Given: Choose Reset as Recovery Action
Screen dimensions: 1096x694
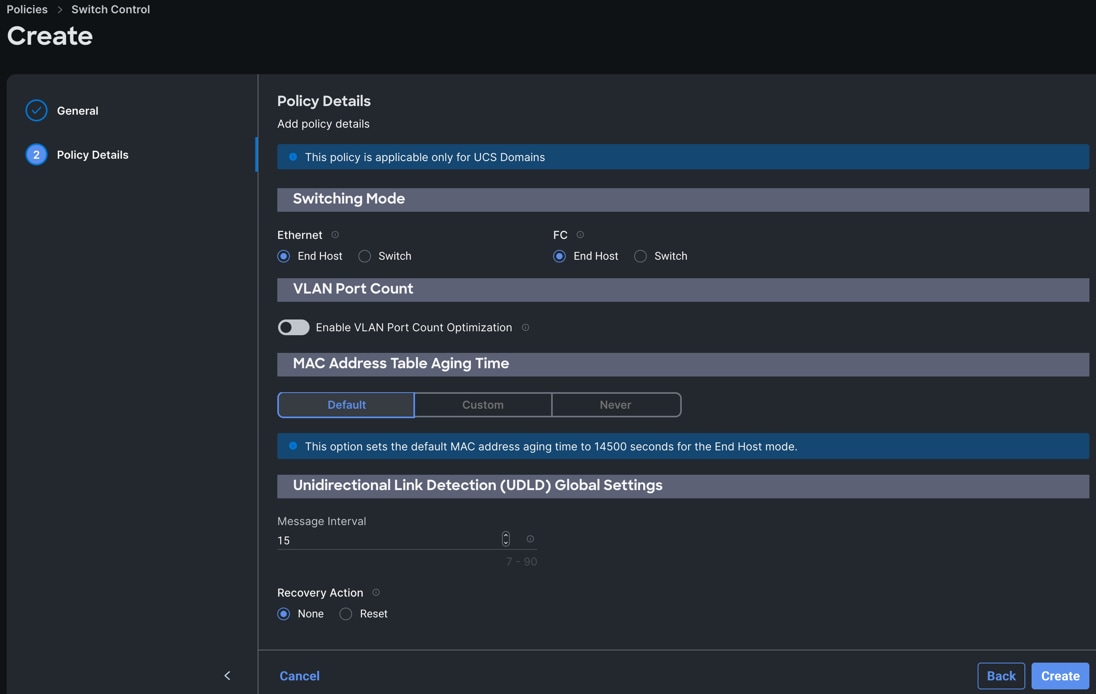Looking at the screenshot, I should point(346,614).
